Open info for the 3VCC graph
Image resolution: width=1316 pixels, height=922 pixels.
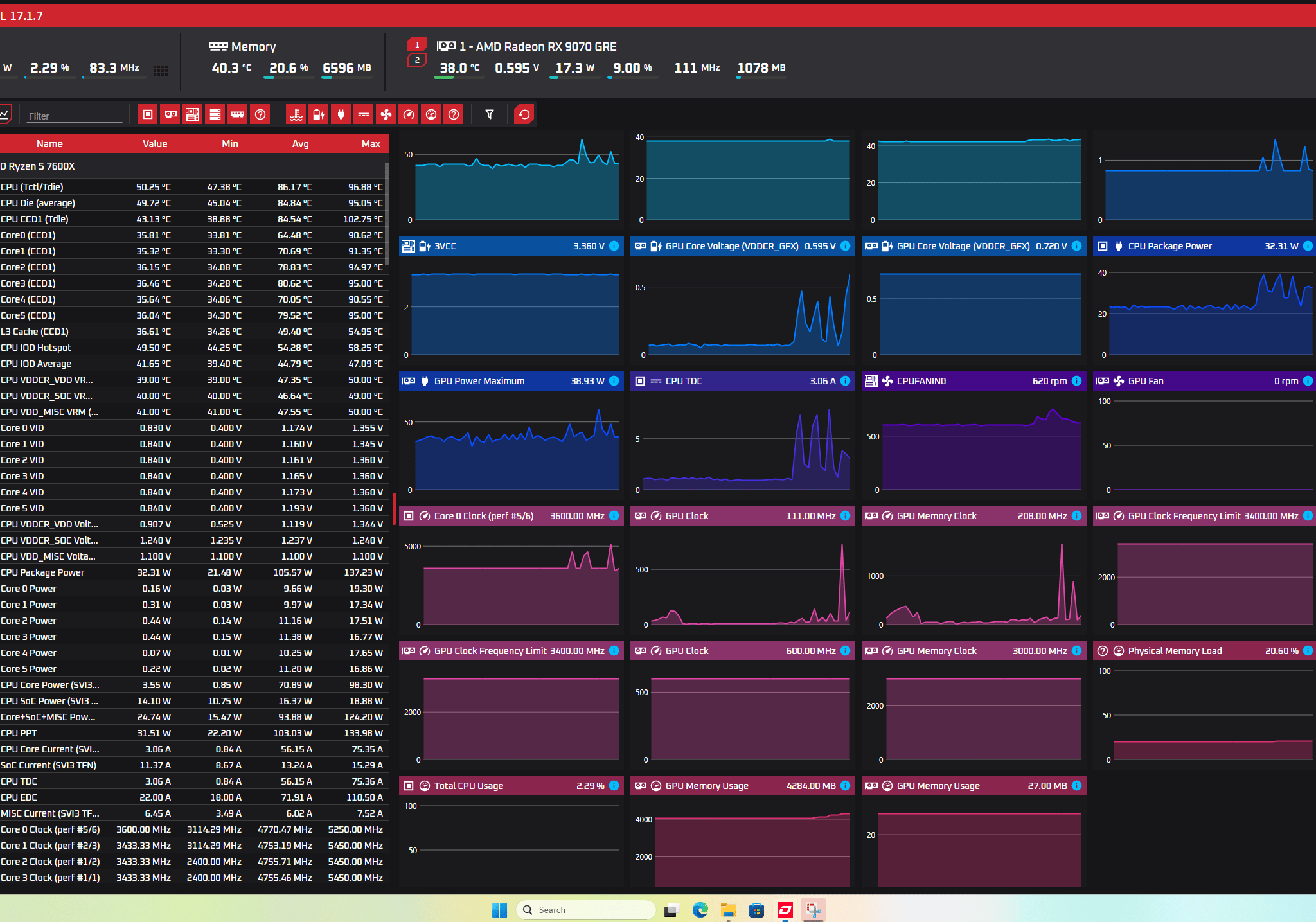tap(614, 246)
